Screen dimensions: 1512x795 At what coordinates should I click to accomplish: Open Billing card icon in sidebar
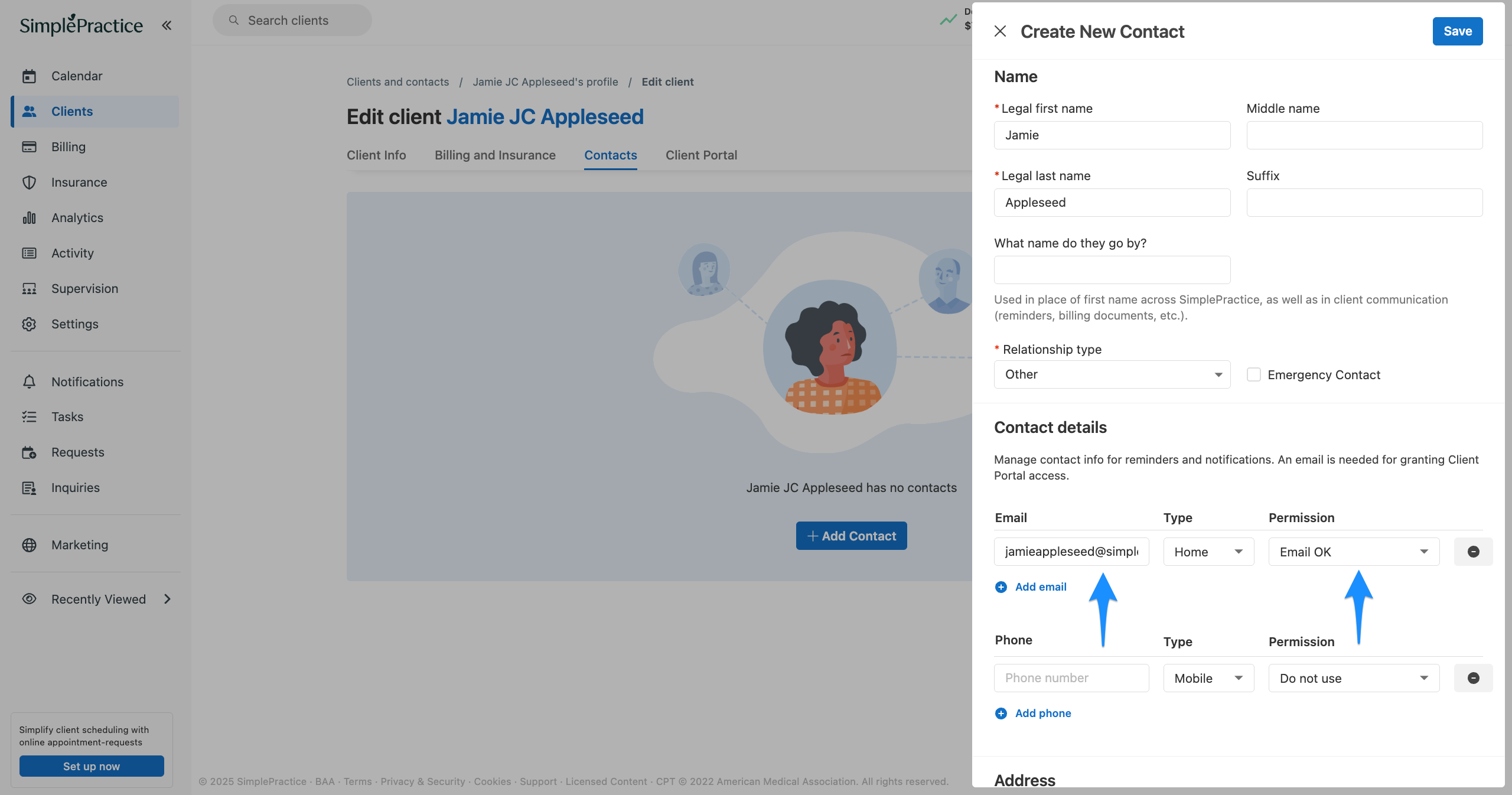click(29, 146)
